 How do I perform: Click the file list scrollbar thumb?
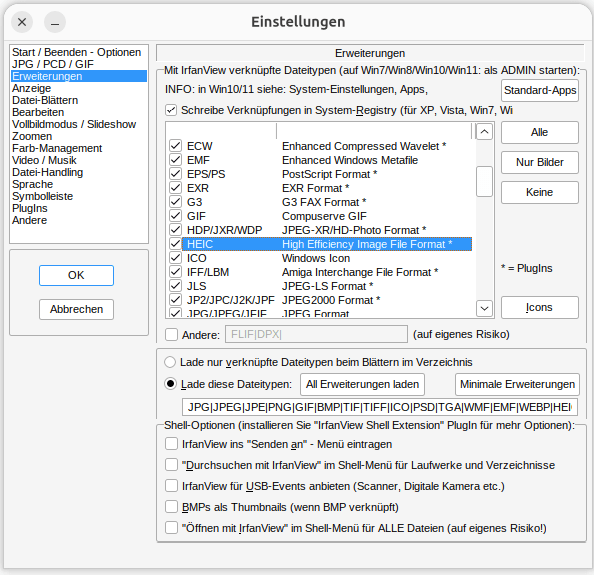coord(484,181)
